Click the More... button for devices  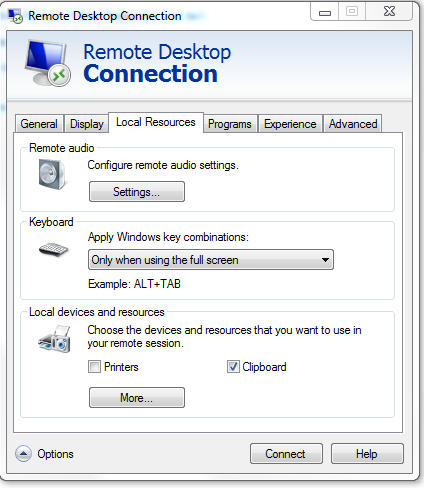(137, 398)
